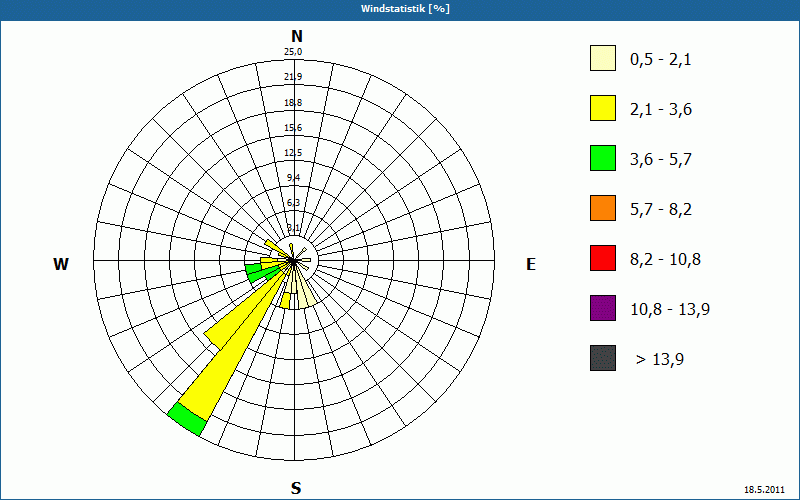
Task: Click the 21,9 radial axis value
Action: click(293, 77)
